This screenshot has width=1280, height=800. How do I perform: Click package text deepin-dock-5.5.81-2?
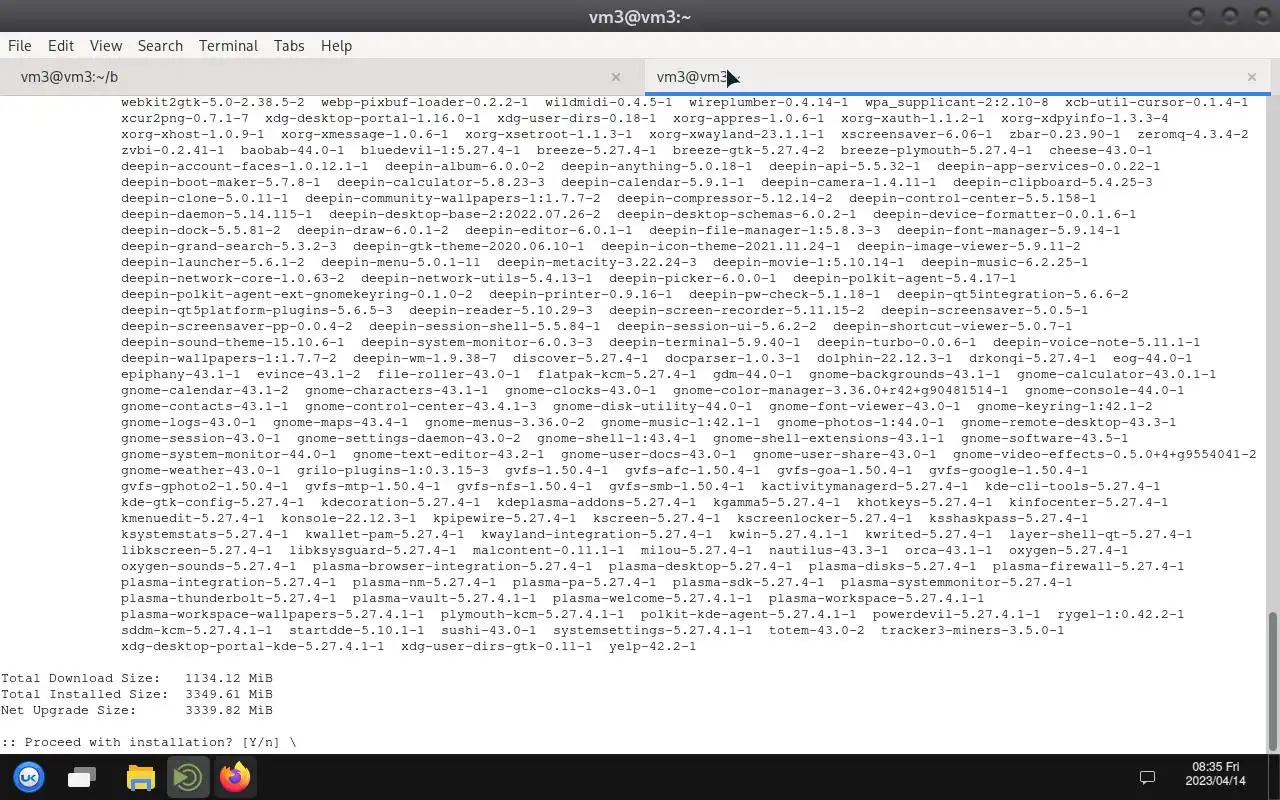(201, 230)
